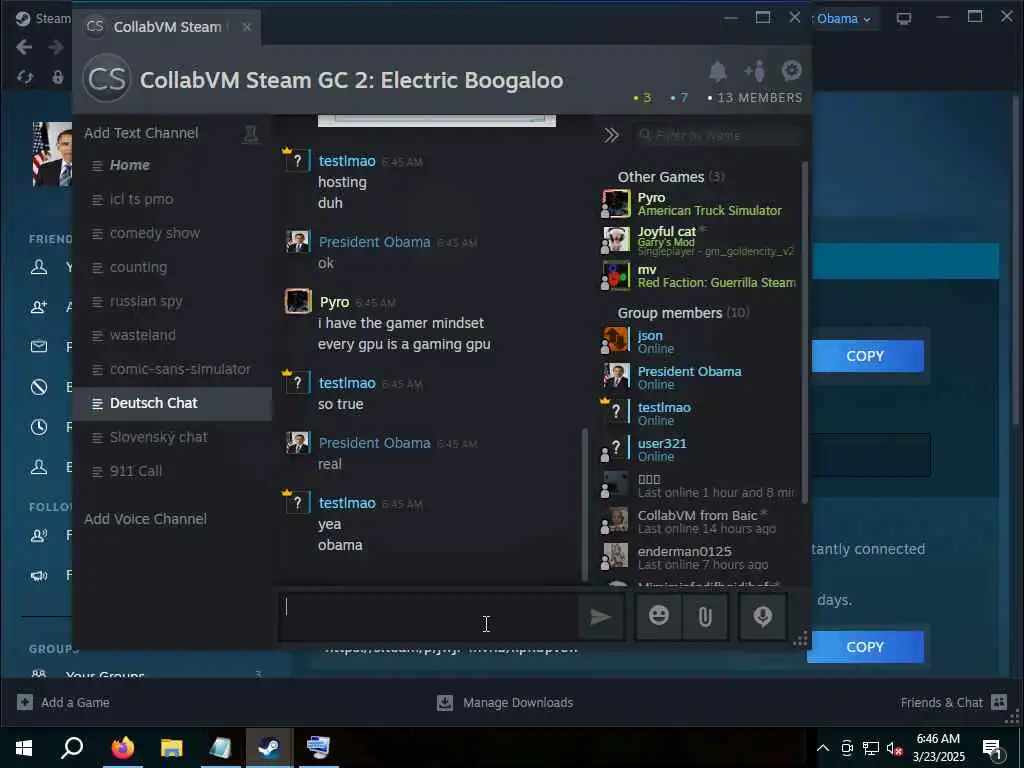Collapse the member list with double-chevron
1024x768 pixels.
click(611, 135)
